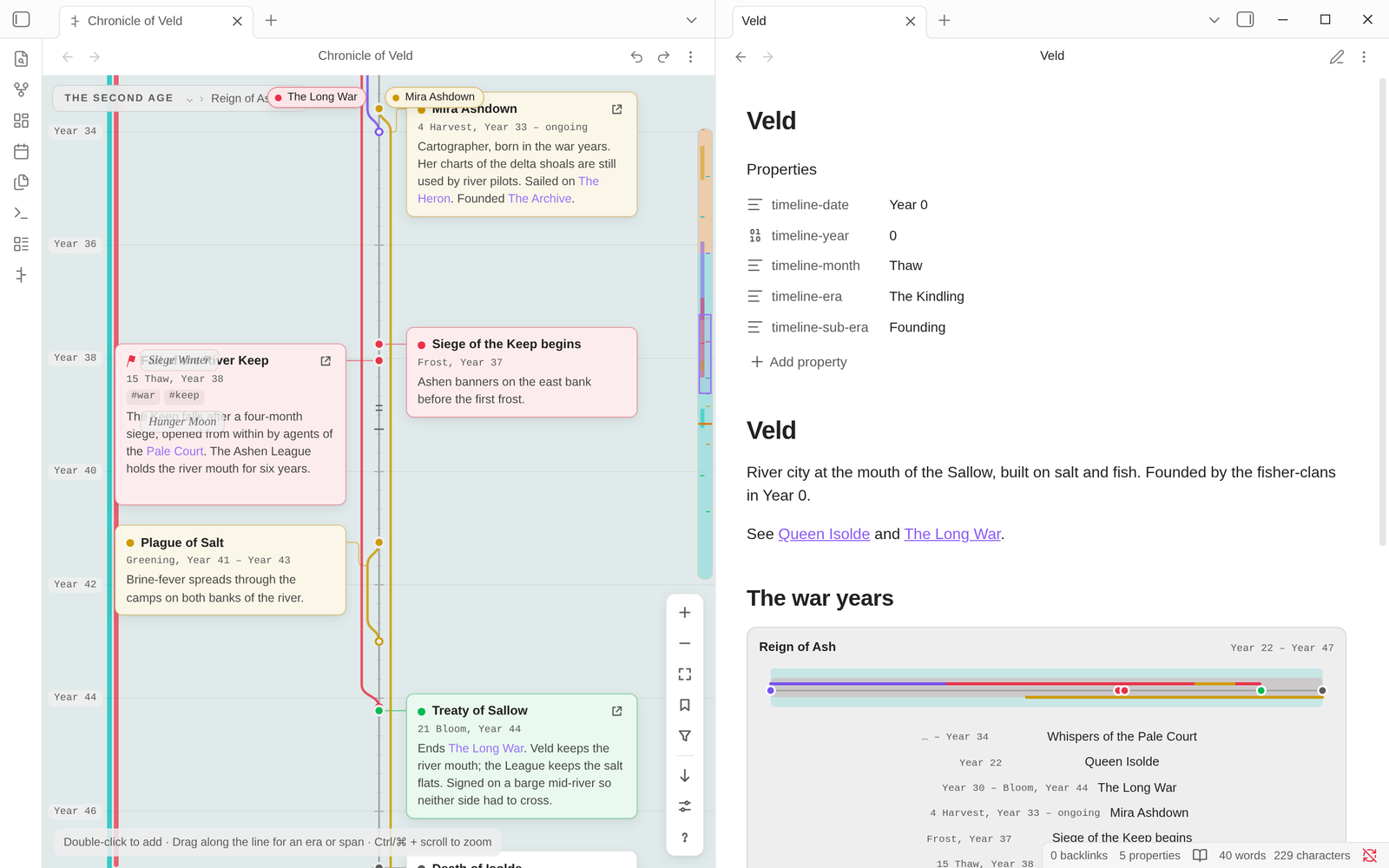The image size is (1389, 868).
Task: Open the left pane tab list chevron
Action: coord(692,20)
